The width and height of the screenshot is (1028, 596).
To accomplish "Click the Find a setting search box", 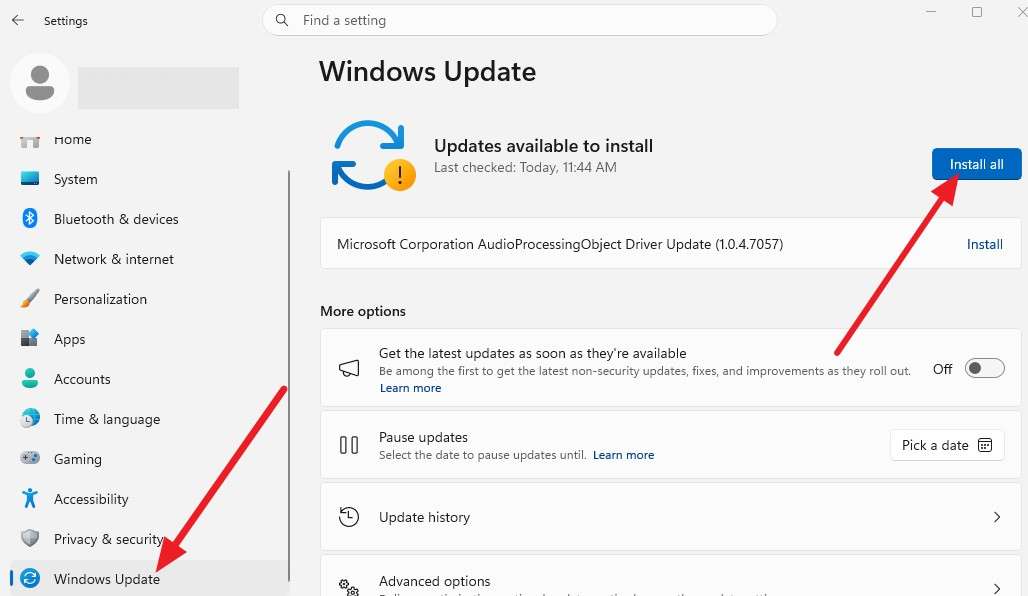I will click(x=519, y=20).
